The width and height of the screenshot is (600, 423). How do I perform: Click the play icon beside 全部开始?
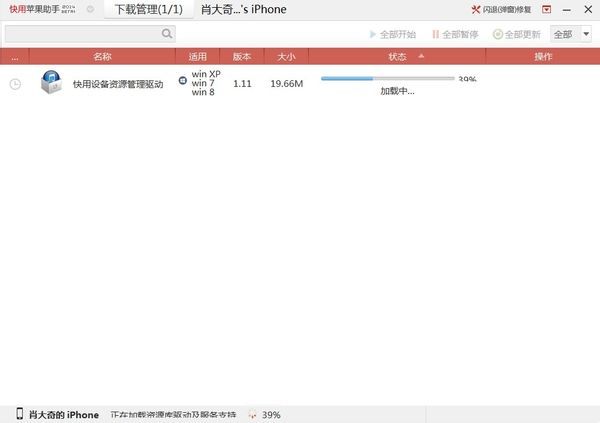(x=373, y=34)
